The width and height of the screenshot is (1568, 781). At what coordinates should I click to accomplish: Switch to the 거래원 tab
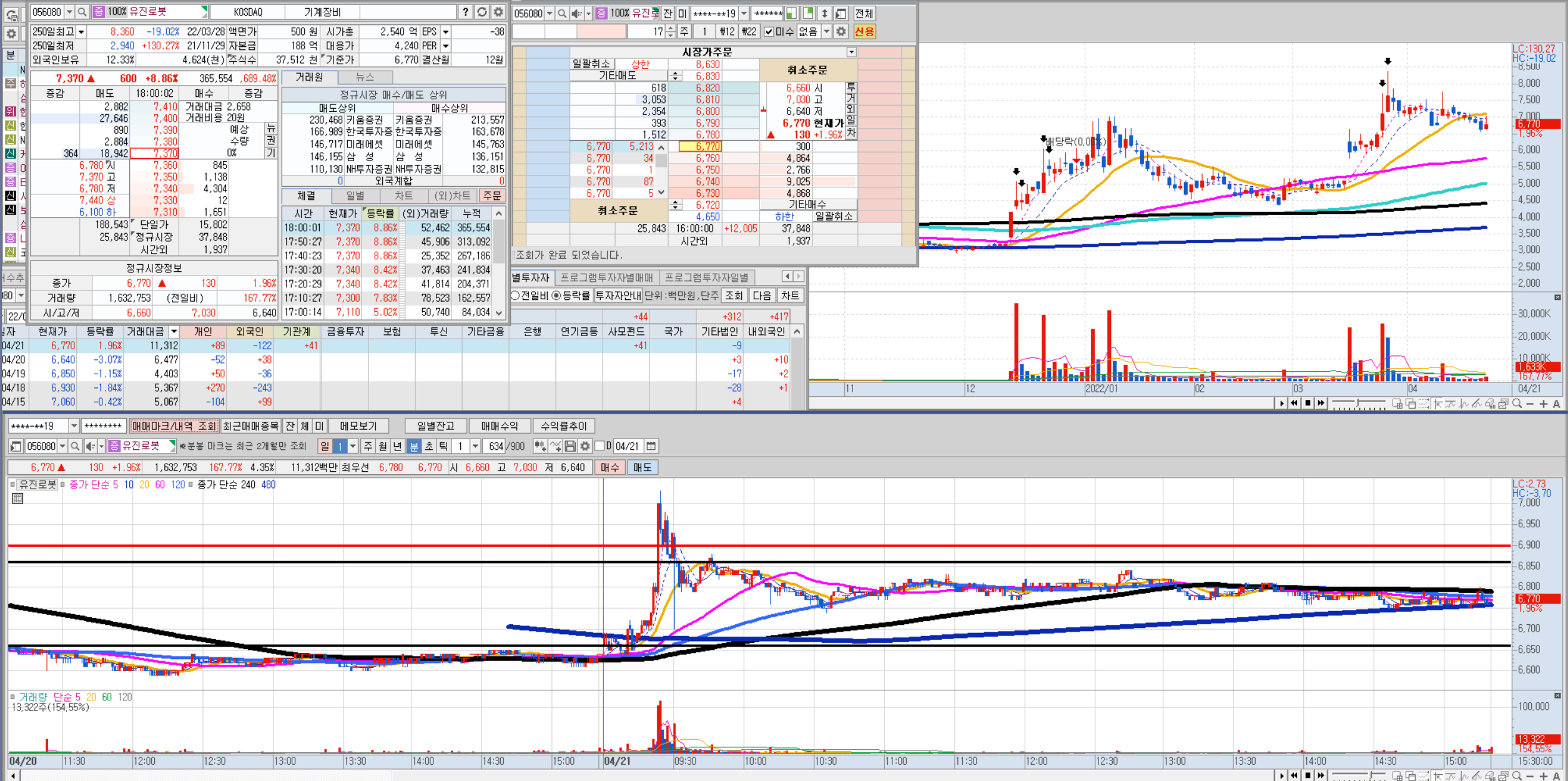pyautogui.click(x=309, y=77)
